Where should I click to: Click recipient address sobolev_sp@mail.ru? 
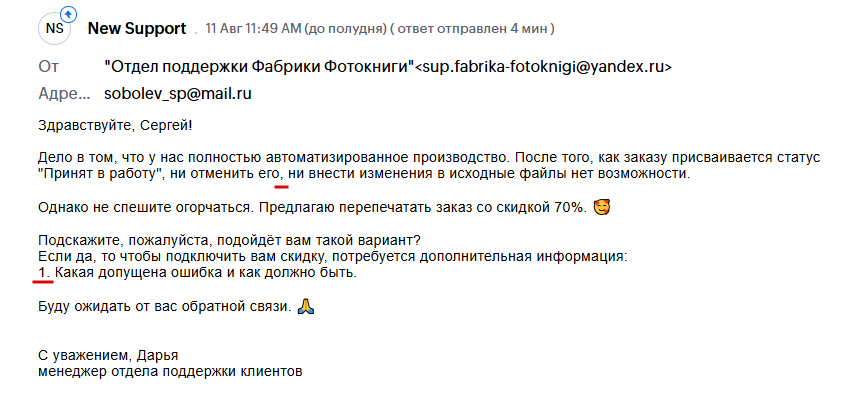(x=178, y=94)
